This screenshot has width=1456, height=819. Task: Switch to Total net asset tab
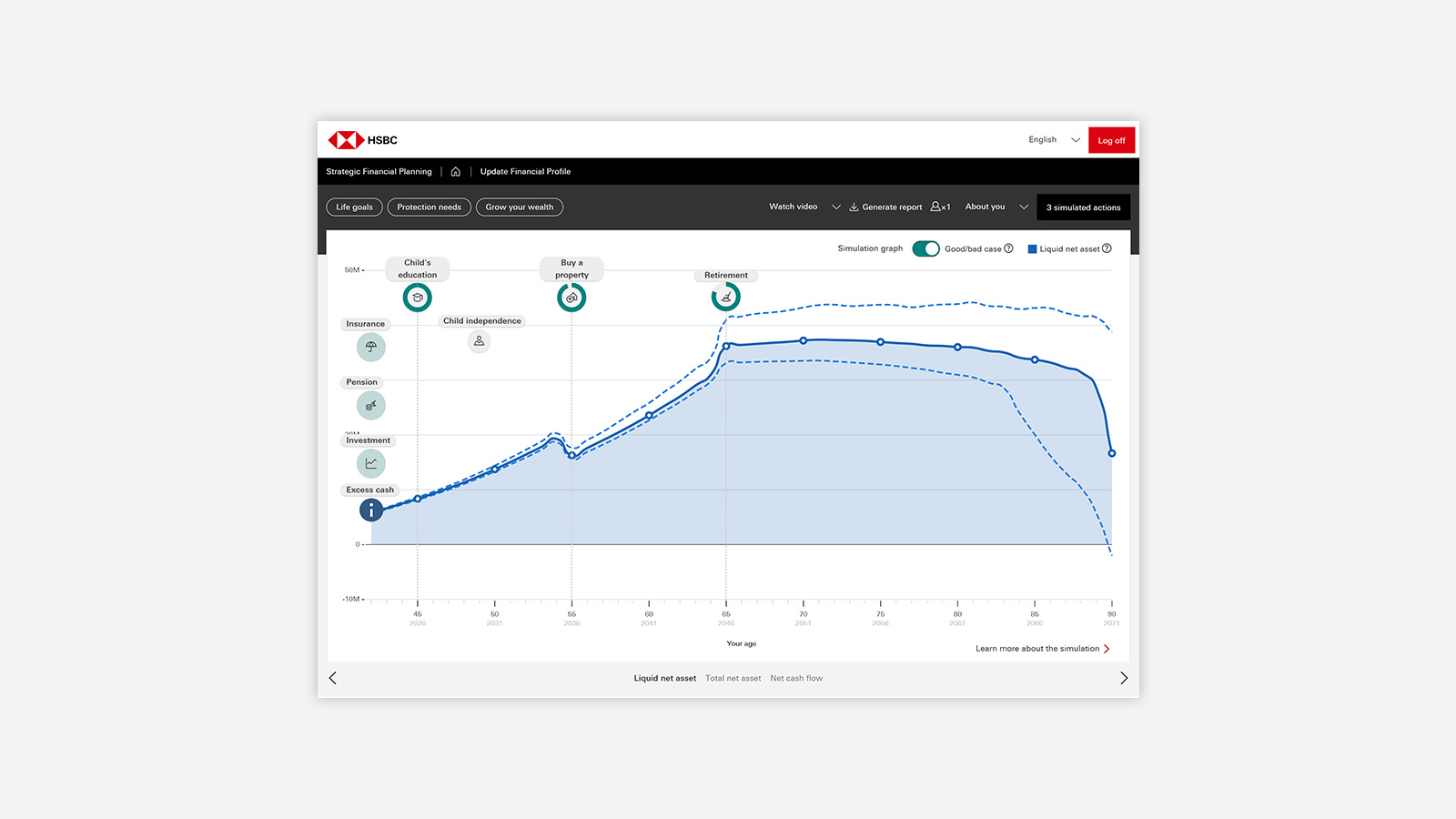(733, 678)
